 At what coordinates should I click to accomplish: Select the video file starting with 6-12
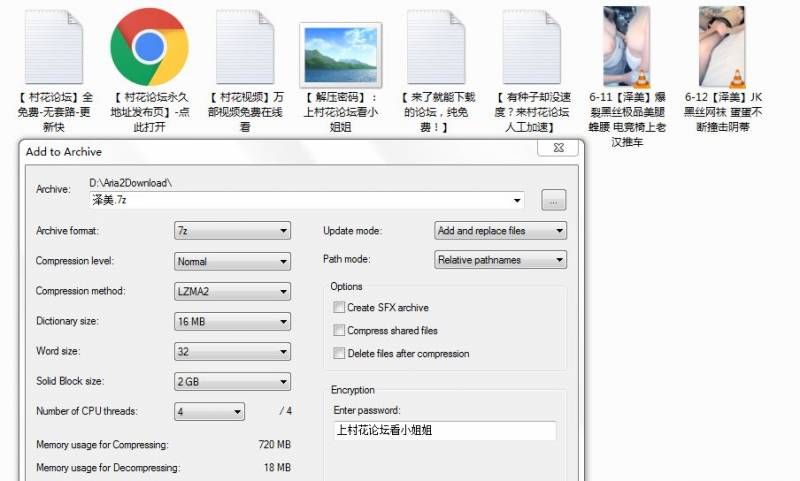[721, 46]
